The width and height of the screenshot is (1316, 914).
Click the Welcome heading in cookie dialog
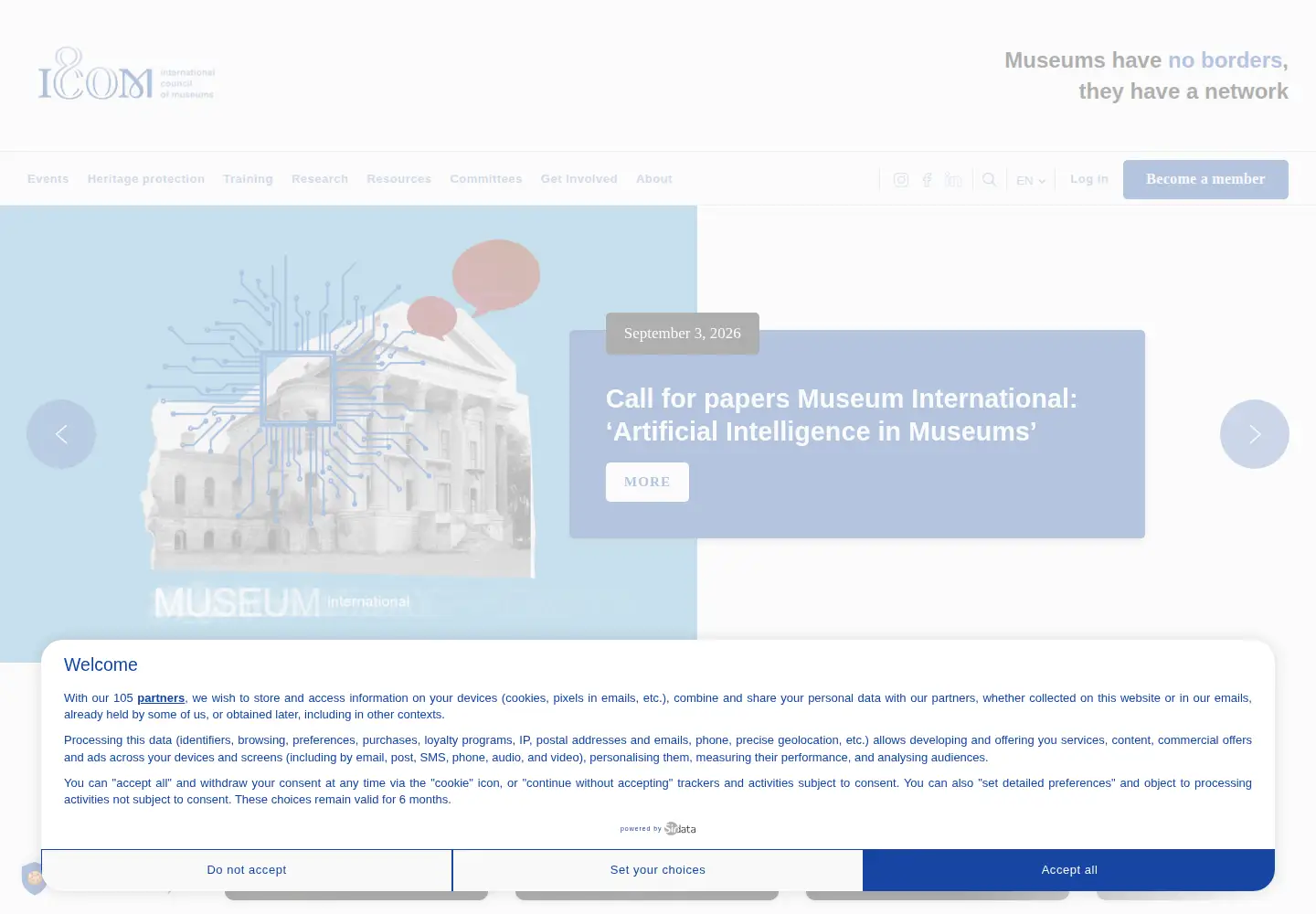point(101,665)
